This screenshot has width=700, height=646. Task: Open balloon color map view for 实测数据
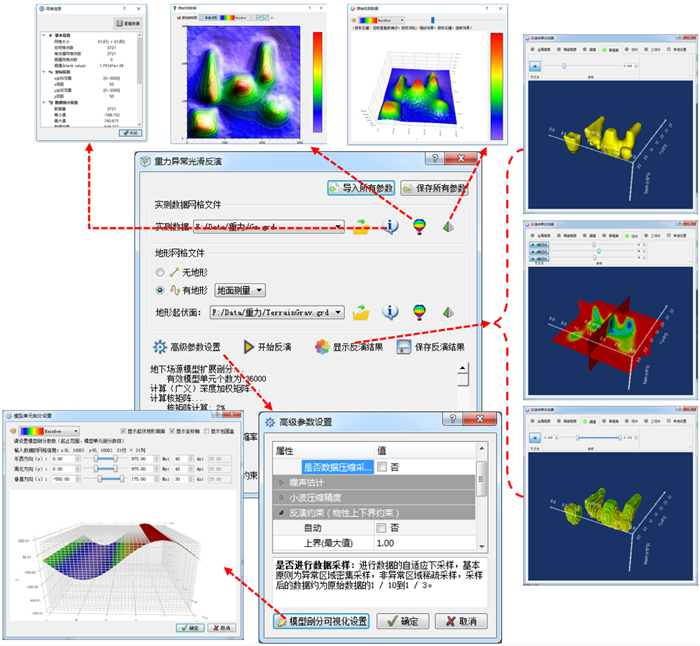point(421,227)
